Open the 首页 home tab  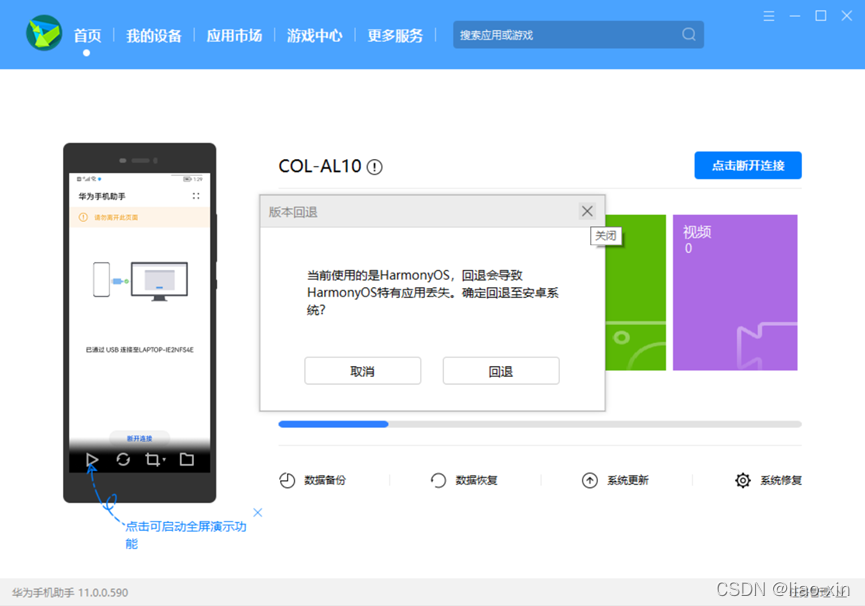tap(87, 36)
